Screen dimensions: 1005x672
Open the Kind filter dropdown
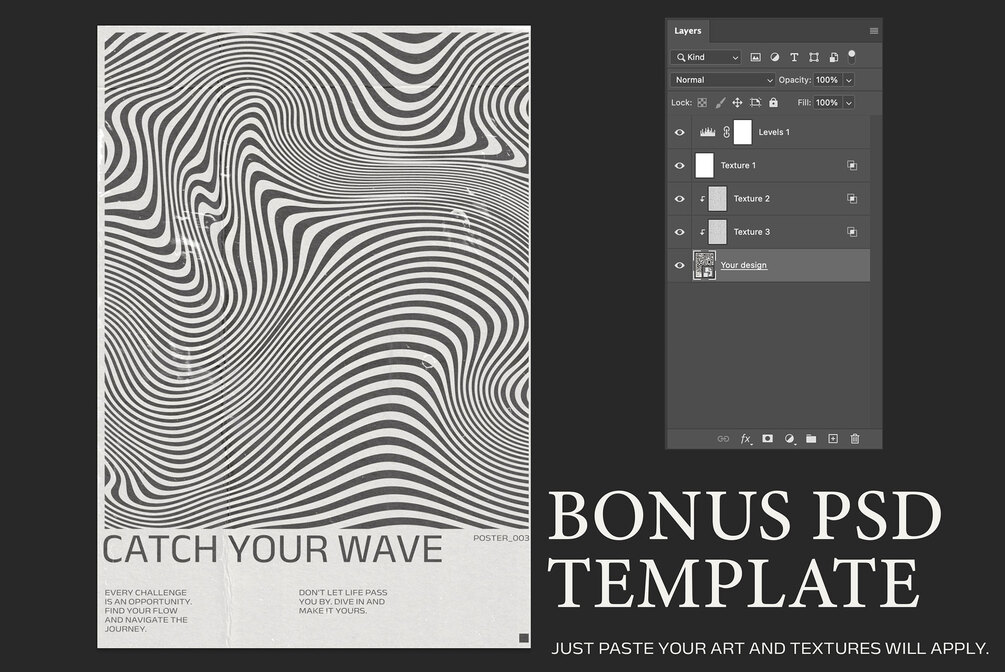coord(706,57)
